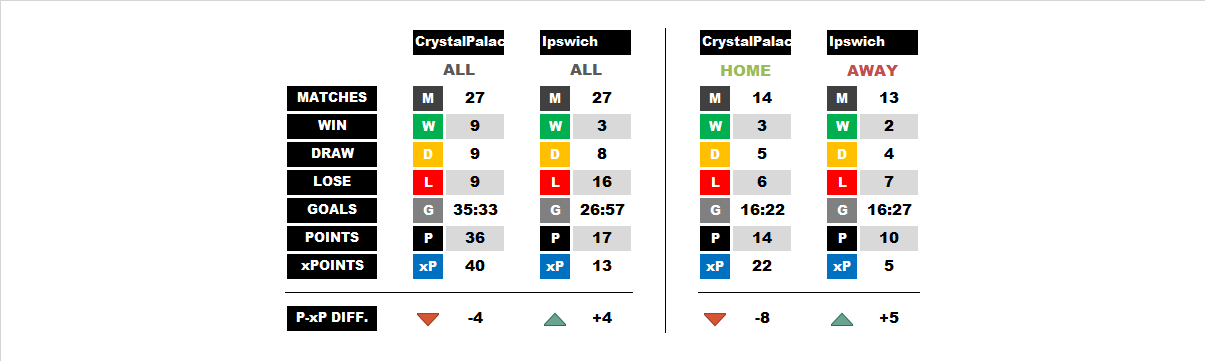The height and width of the screenshot is (361, 1205).
Task: Click the green up arrow beside +4
Action: tap(555, 319)
